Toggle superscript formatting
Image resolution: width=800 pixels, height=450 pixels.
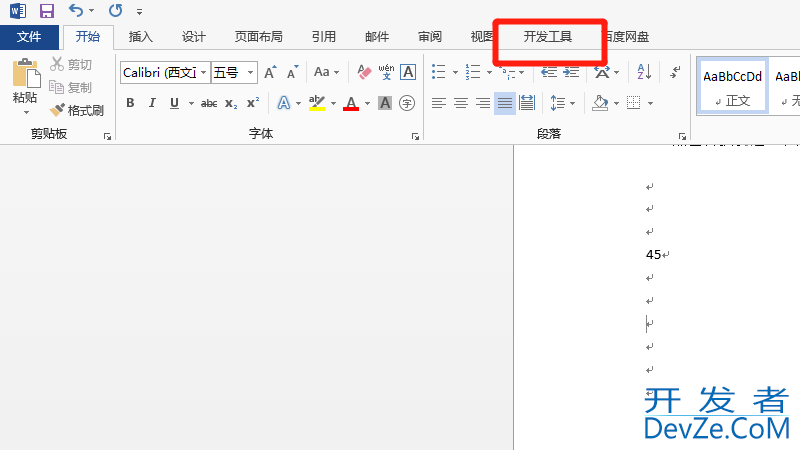(253, 103)
